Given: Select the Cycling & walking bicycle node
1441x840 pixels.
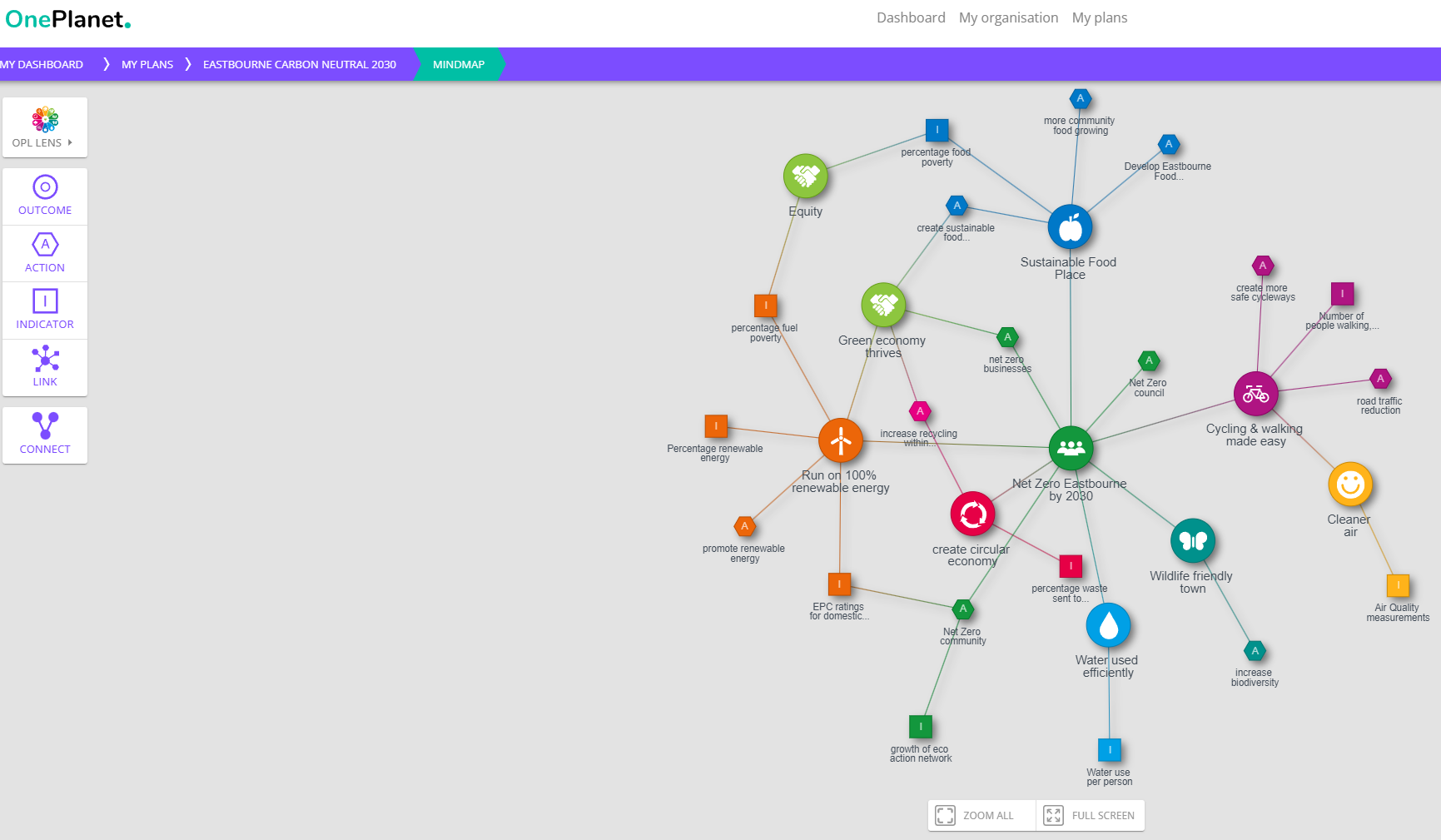Looking at the screenshot, I should 1255,394.
